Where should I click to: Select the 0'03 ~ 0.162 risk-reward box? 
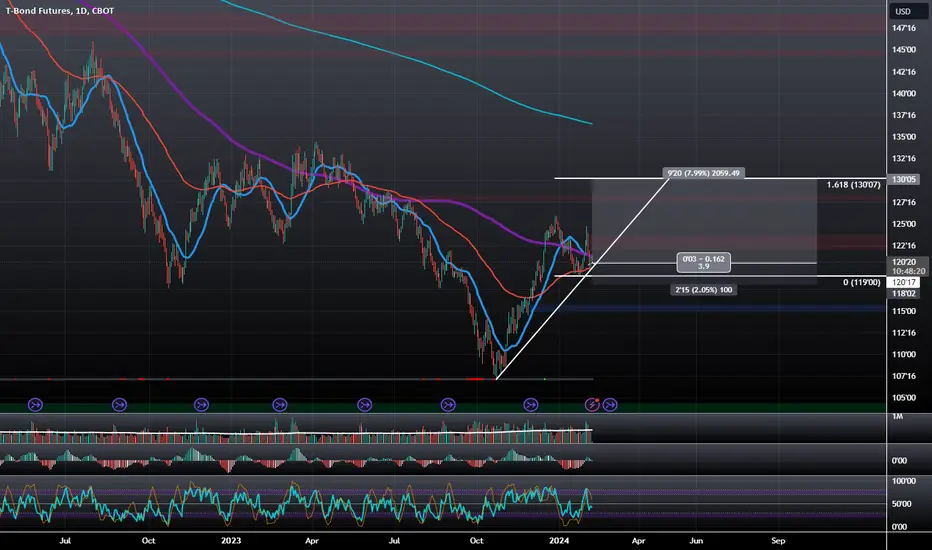point(703,262)
